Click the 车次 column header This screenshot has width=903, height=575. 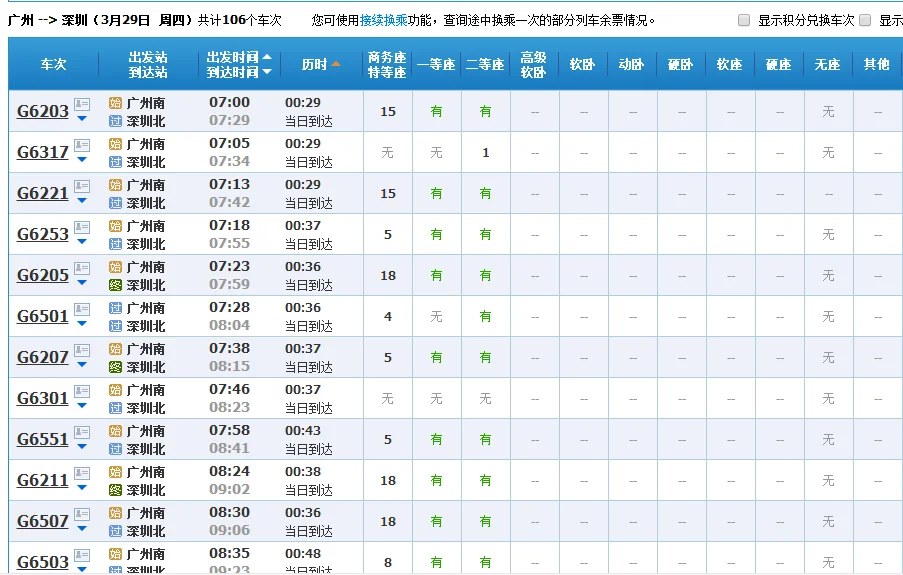coord(53,65)
